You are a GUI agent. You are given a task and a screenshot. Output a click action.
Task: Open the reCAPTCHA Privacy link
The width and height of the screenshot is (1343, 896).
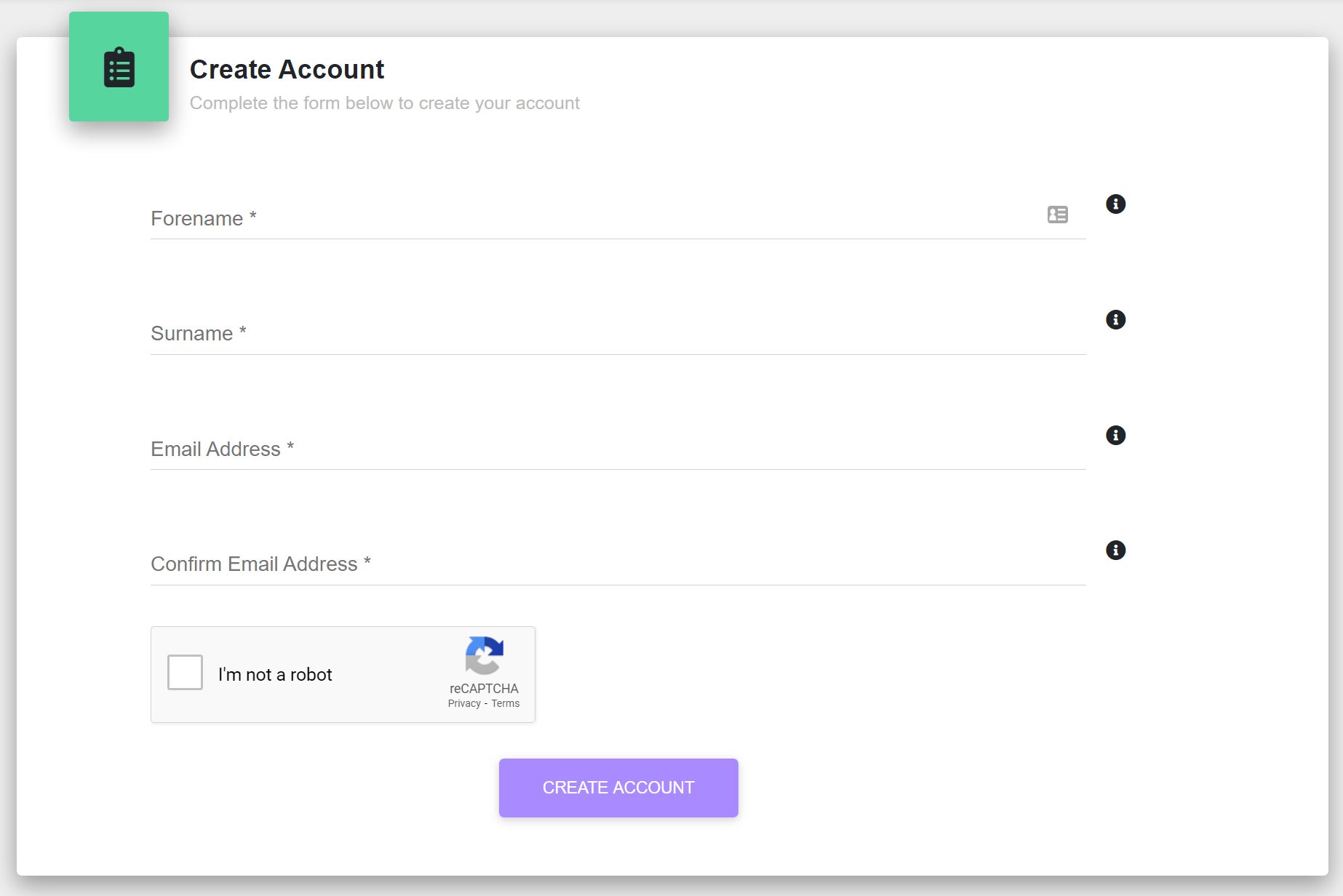464,703
